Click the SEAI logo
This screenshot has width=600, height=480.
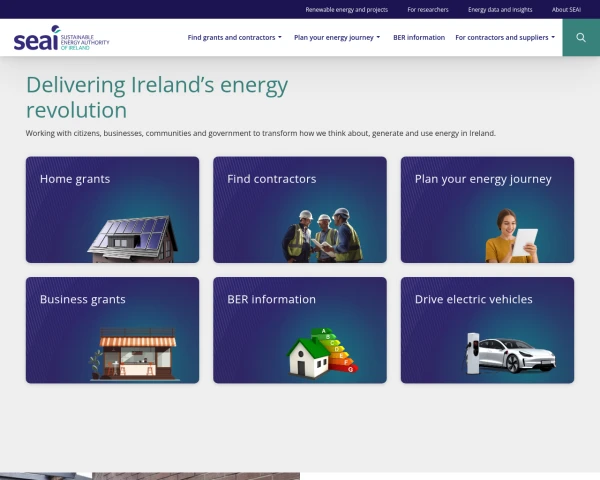pos(61,38)
